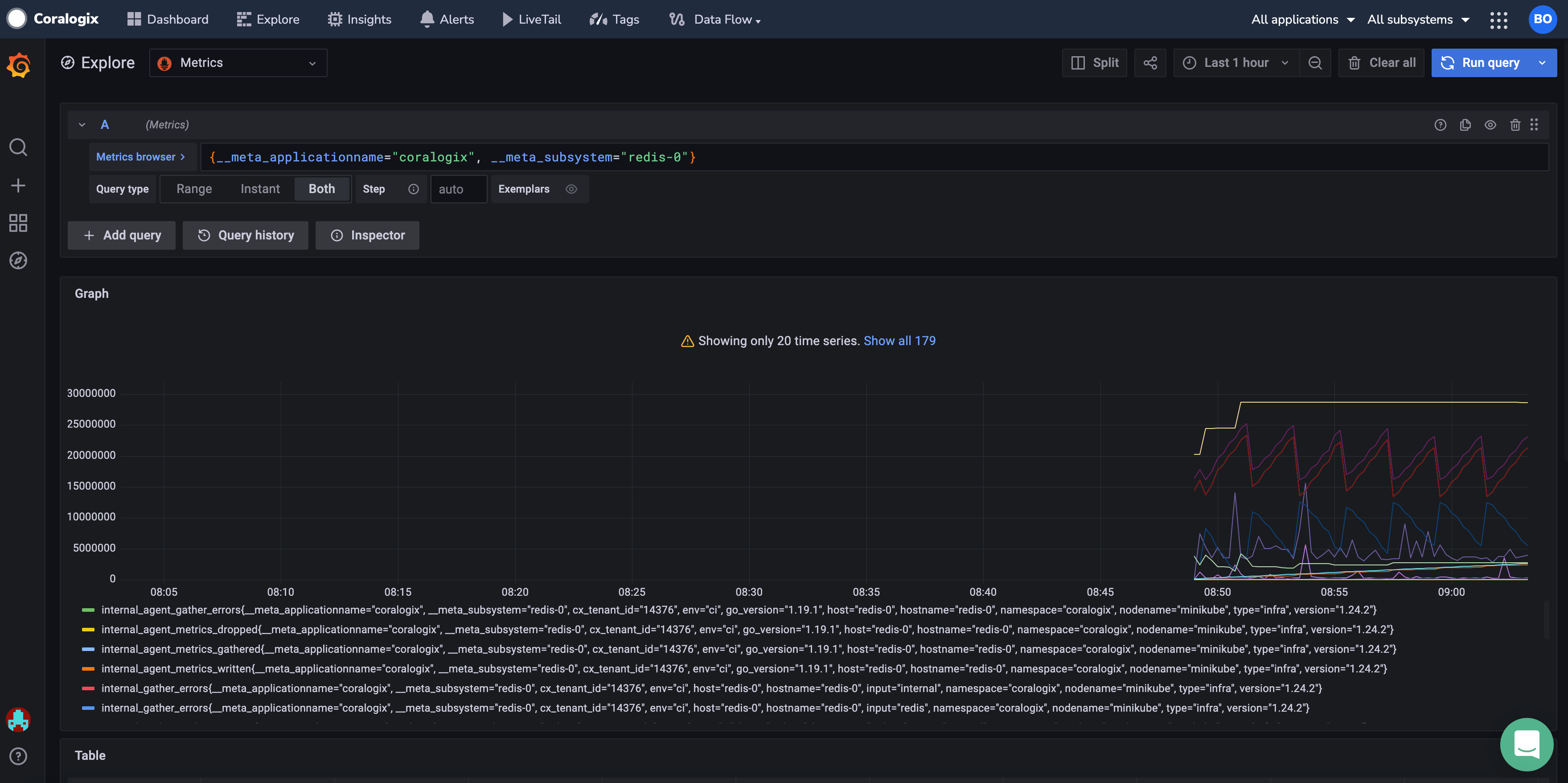
Task: Open Data Flow menu dropdown
Action: [x=715, y=20]
